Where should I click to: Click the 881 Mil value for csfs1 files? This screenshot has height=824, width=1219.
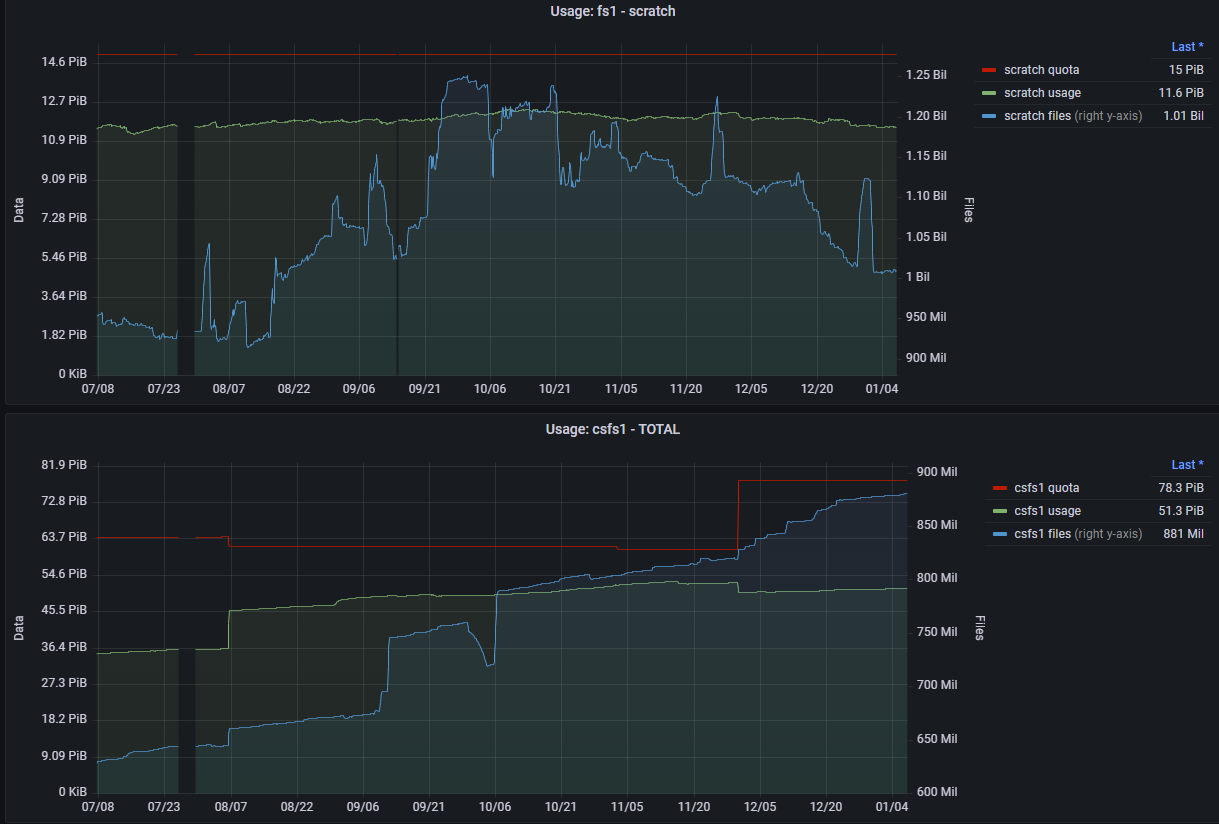coord(1183,534)
